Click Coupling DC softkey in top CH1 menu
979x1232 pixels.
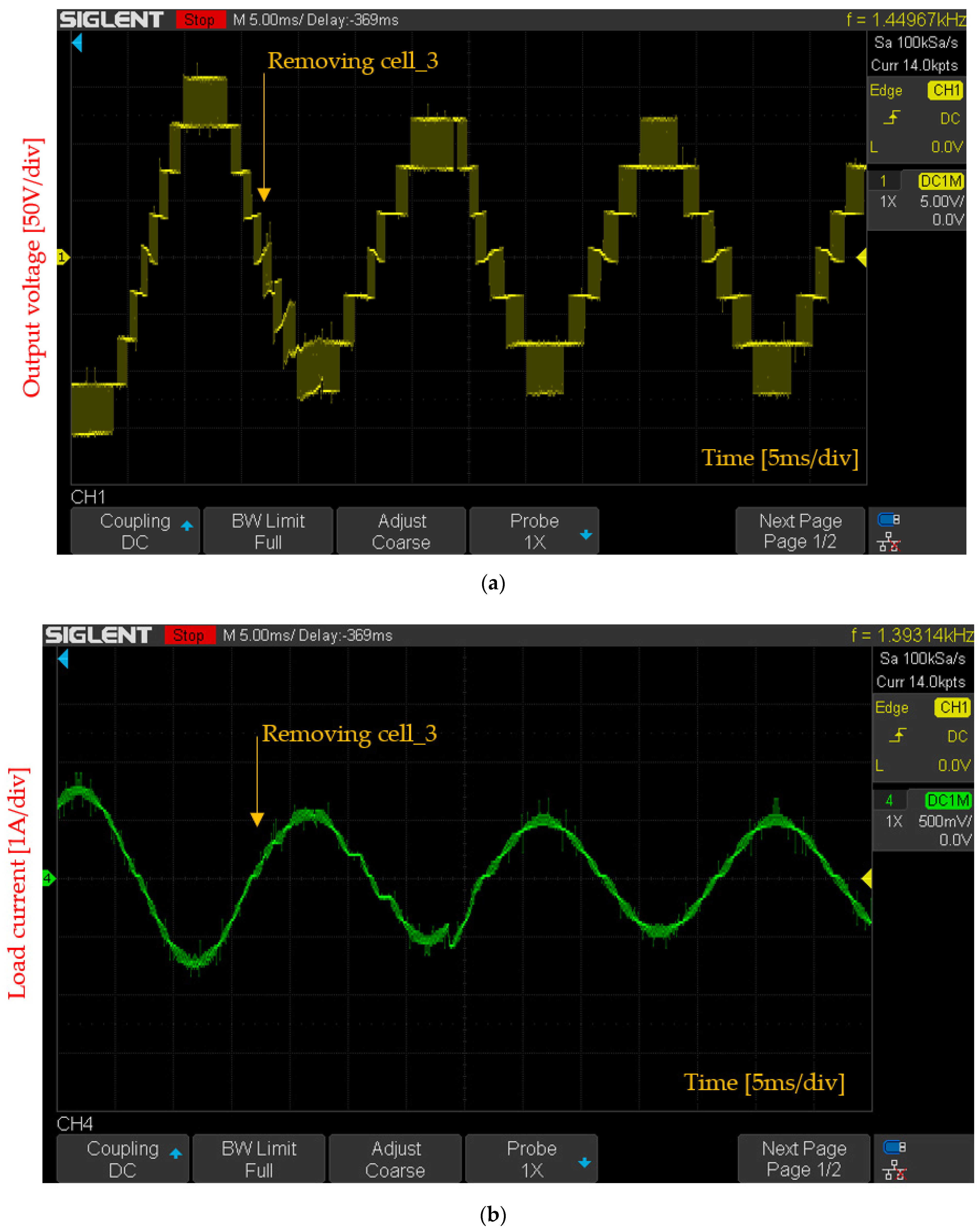coord(135,531)
